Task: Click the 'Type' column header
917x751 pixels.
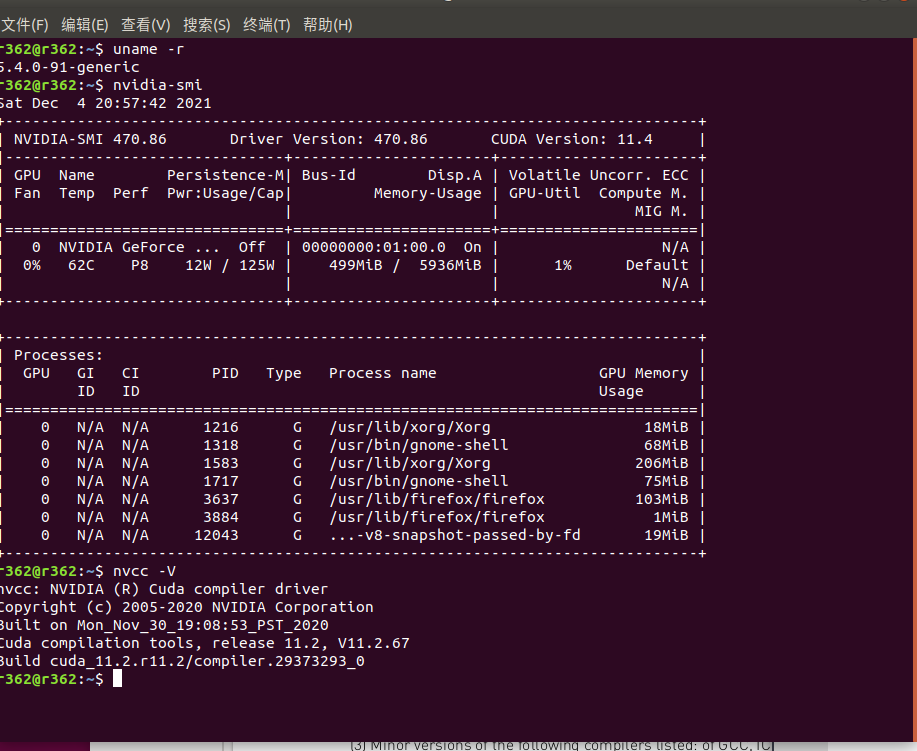Action: pyautogui.click(x=284, y=373)
